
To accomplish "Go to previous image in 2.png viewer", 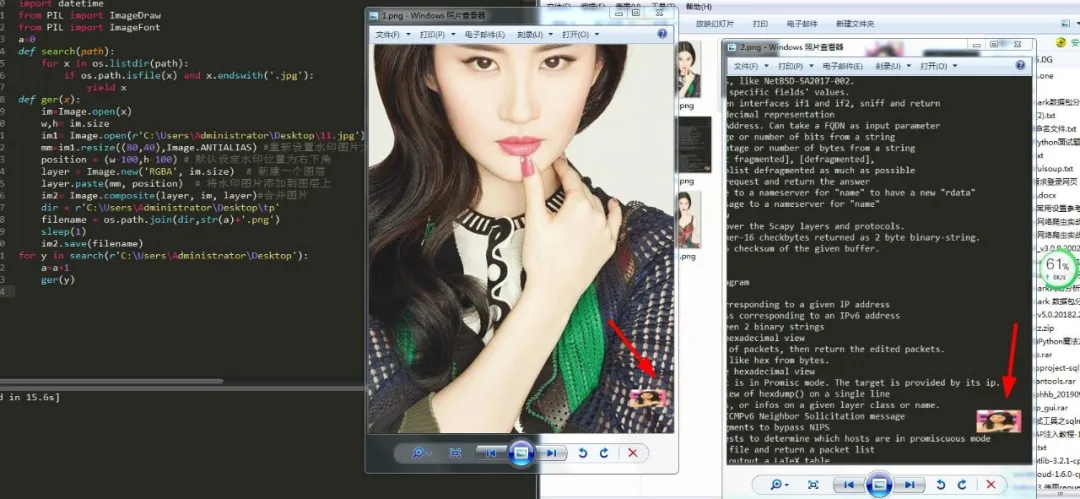I will pyautogui.click(x=850, y=485).
